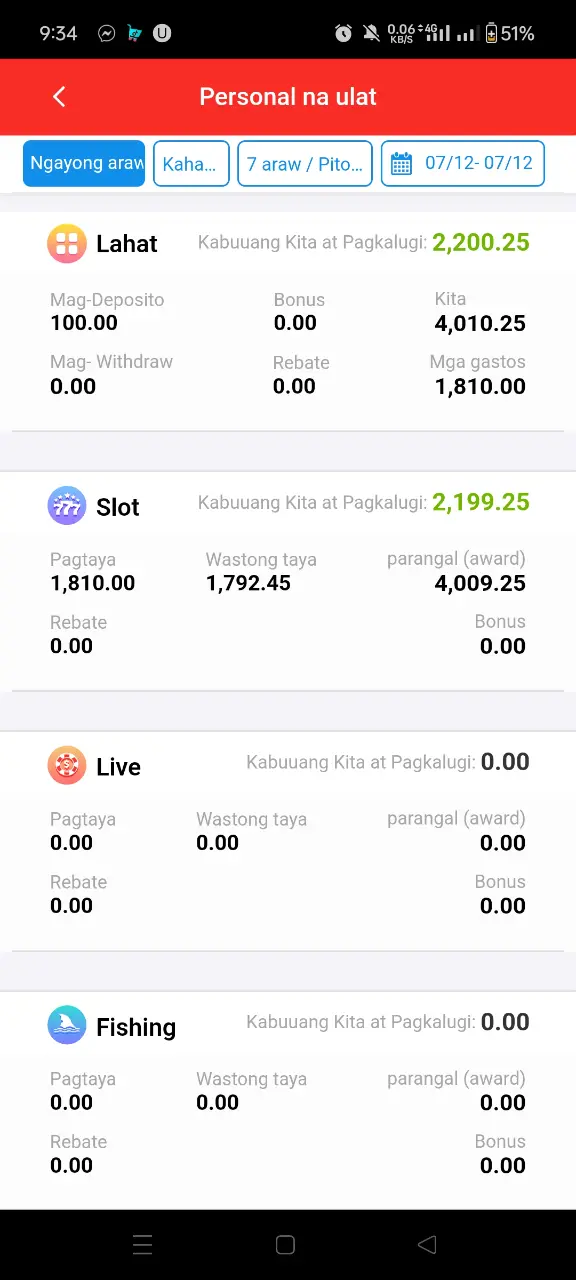The width and height of the screenshot is (576, 1280).
Task: Select the Kaha... filter tab
Action: coord(191,163)
